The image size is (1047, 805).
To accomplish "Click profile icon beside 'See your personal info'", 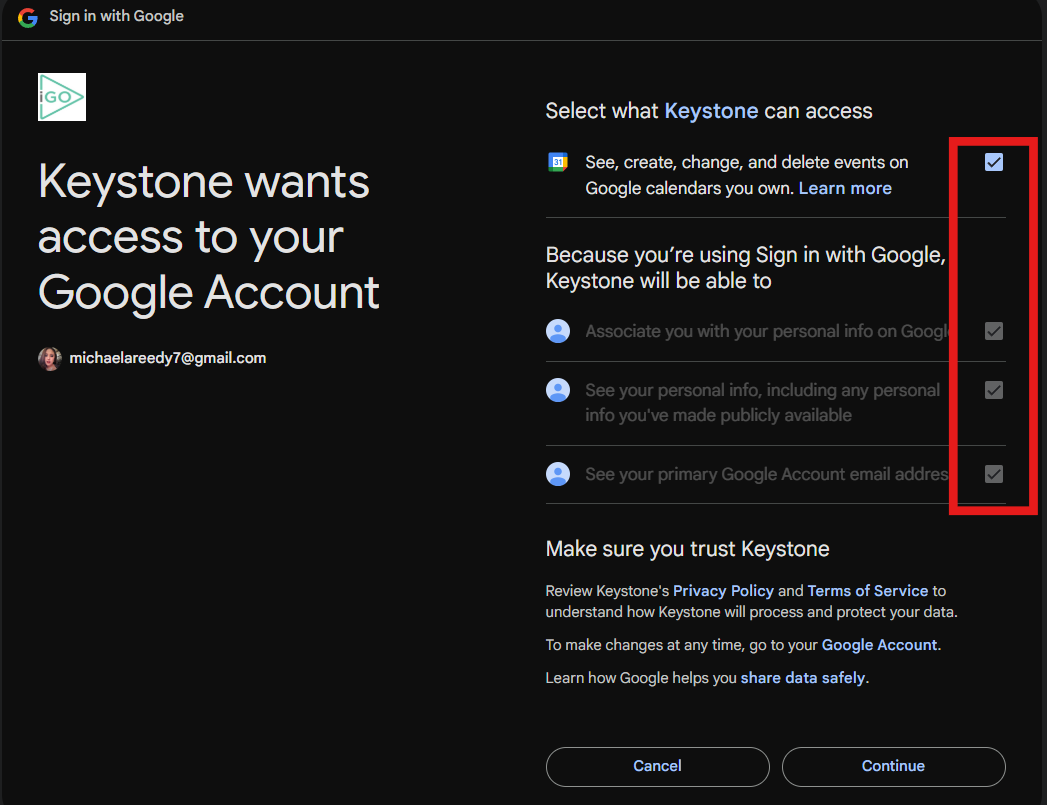I will pyautogui.click(x=558, y=390).
